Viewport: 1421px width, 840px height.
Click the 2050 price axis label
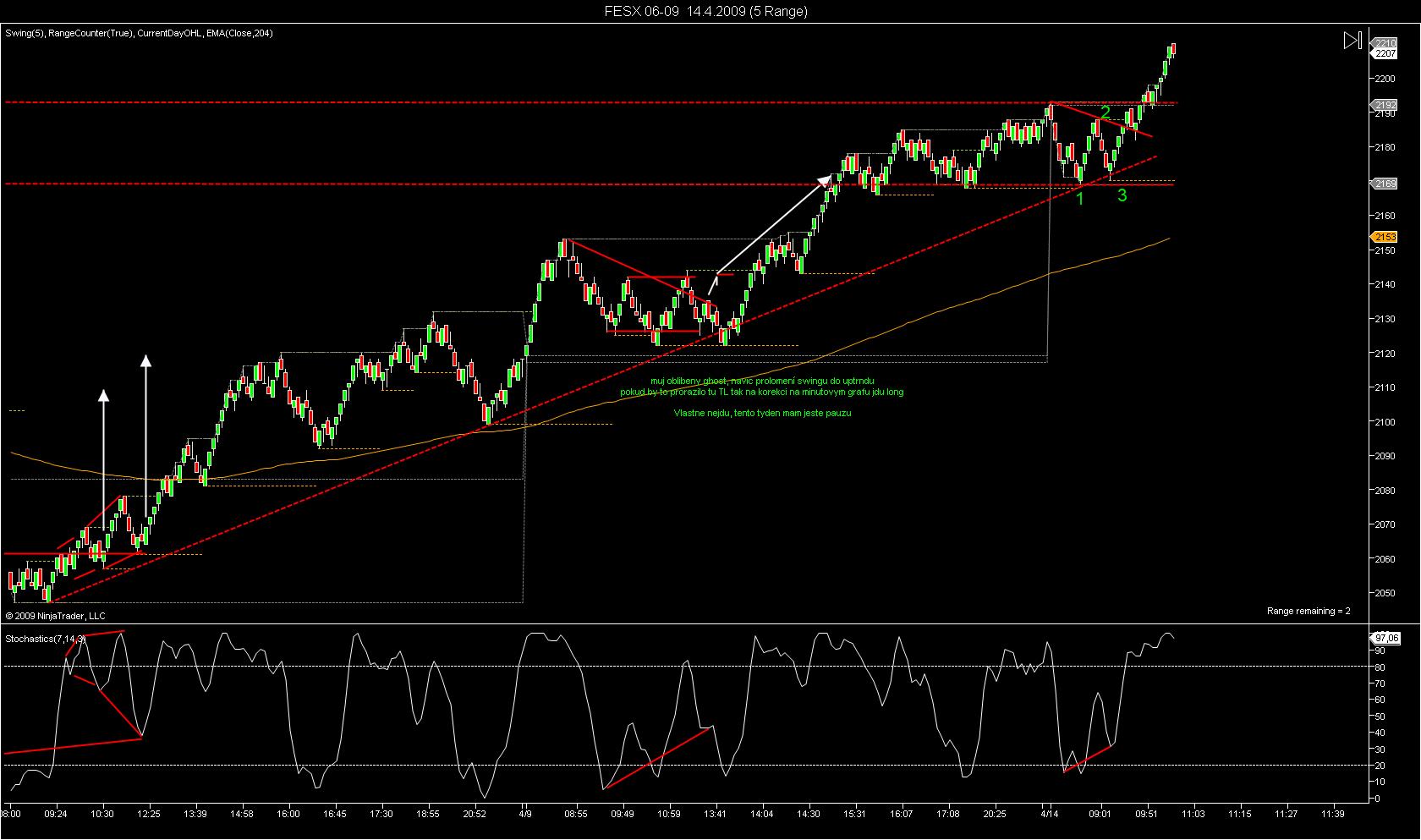(x=1385, y=593)
